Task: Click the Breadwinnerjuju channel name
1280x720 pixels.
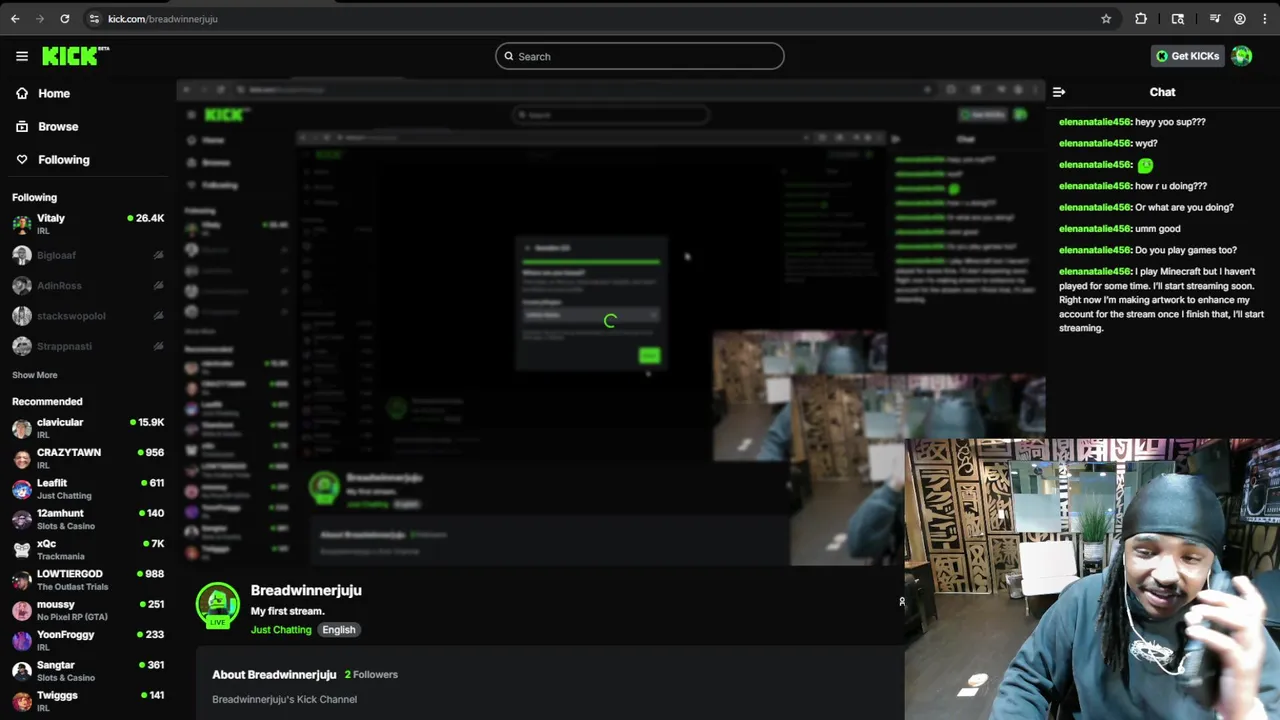Action: pyautogui.click(x=306, y=590)
